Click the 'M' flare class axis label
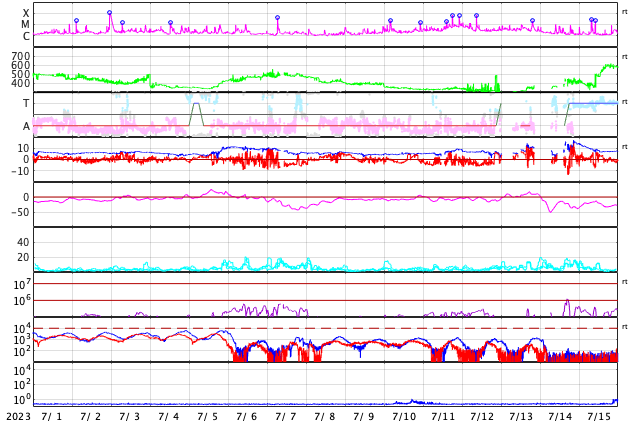Screen dimensions: 634x424 [x=25, y=25]
